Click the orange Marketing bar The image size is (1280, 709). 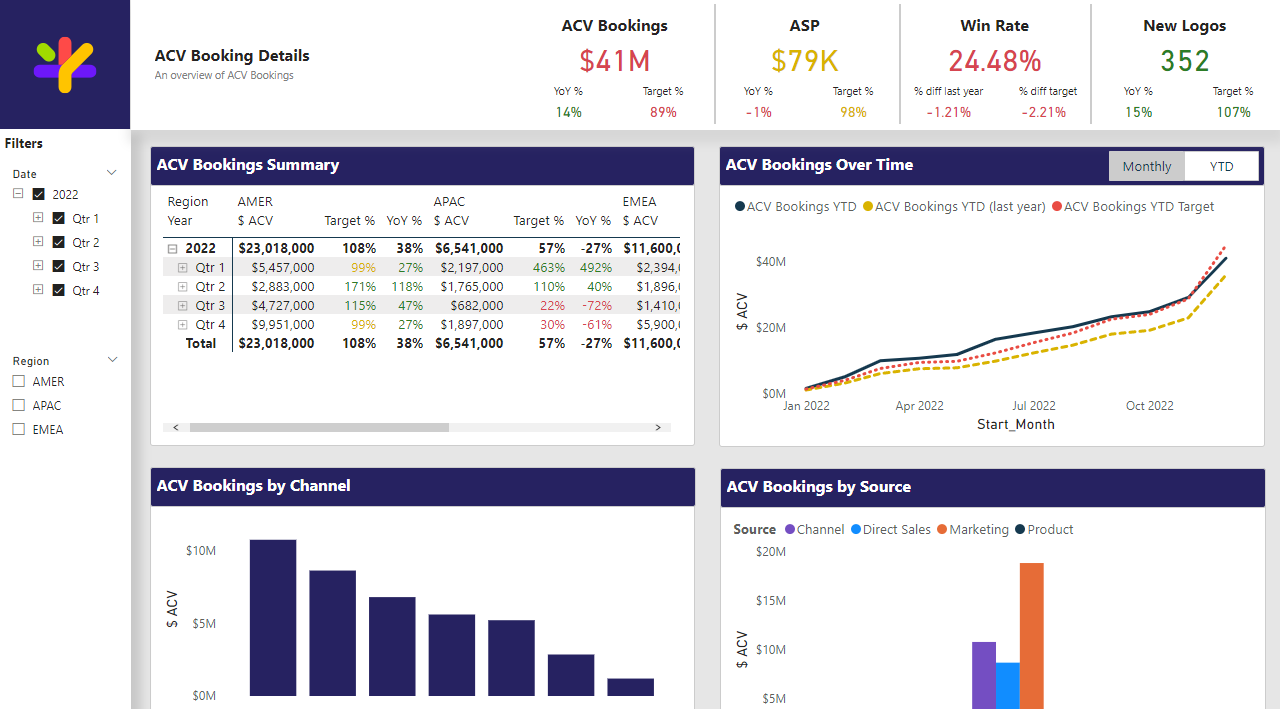(1032, 636)
